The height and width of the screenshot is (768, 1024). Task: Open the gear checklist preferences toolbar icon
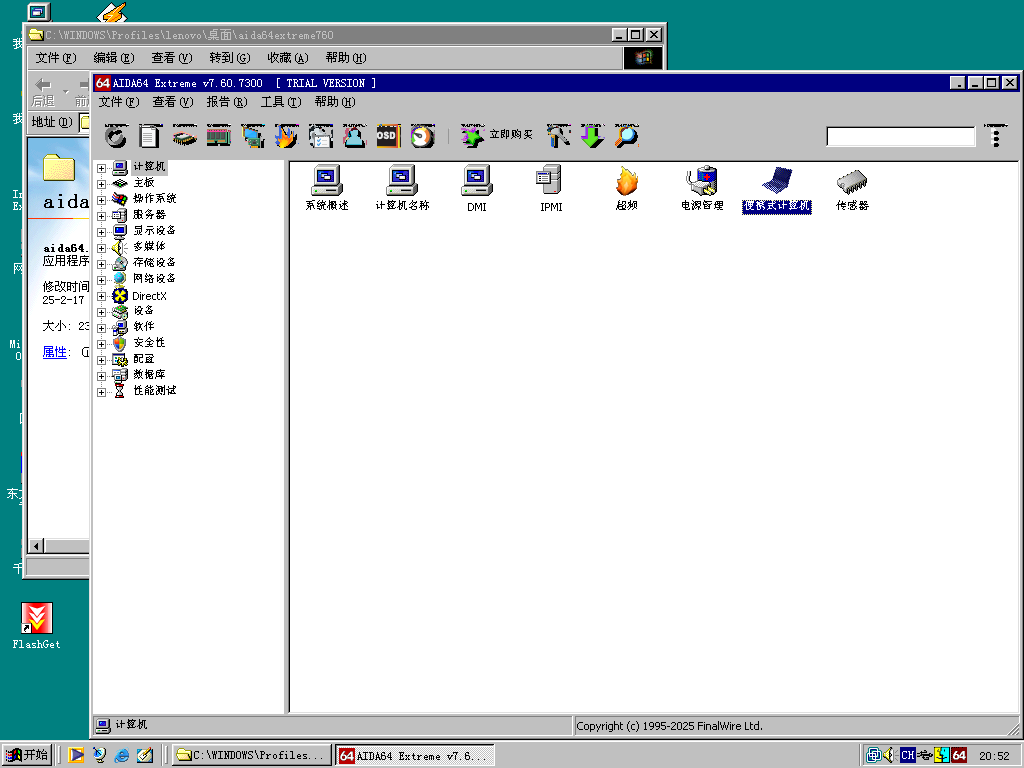(x=321, y=136)
